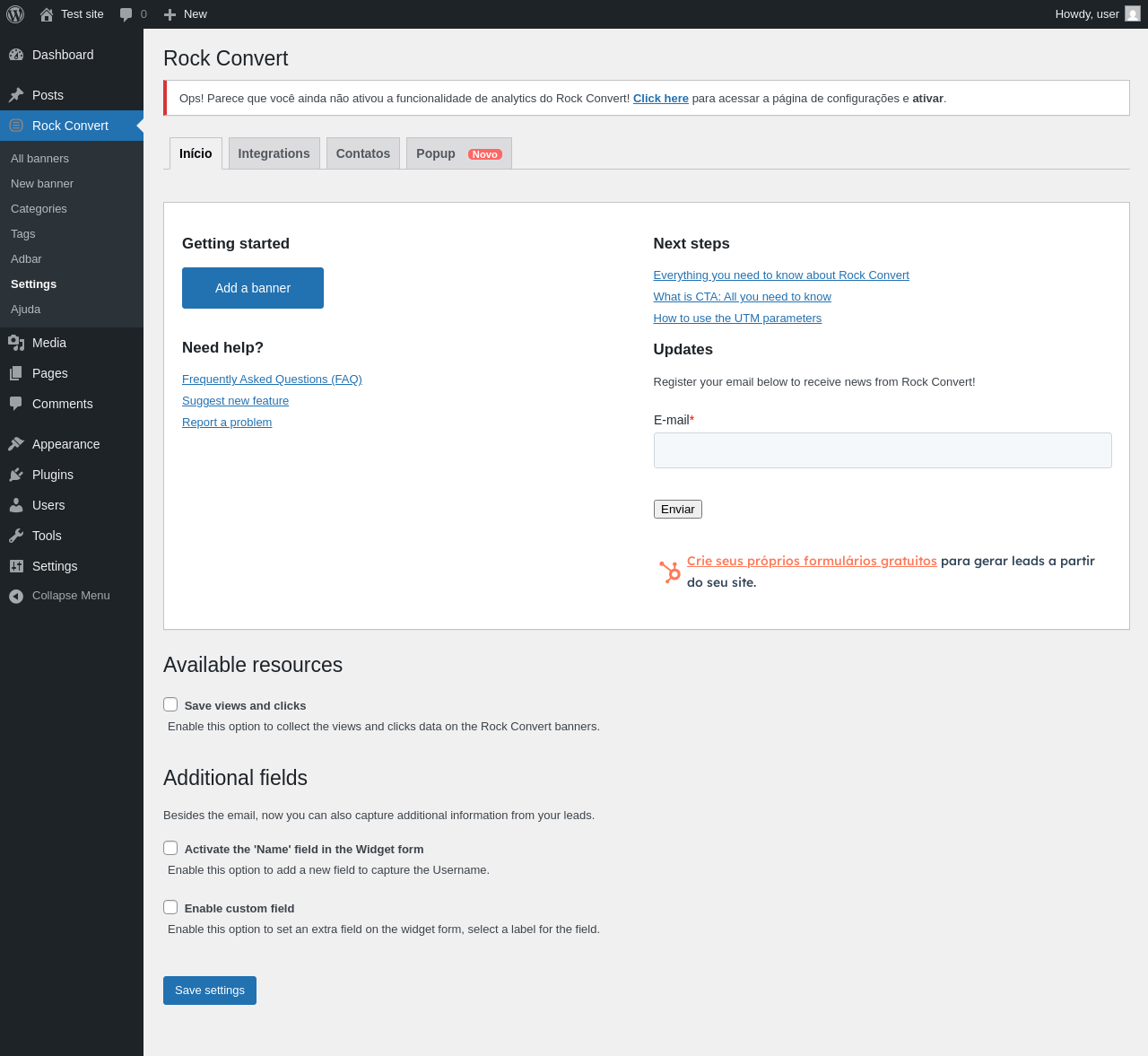Open the Media menu item
This screenshot has height=1056, width=1148.
click(x=49, y=343)
